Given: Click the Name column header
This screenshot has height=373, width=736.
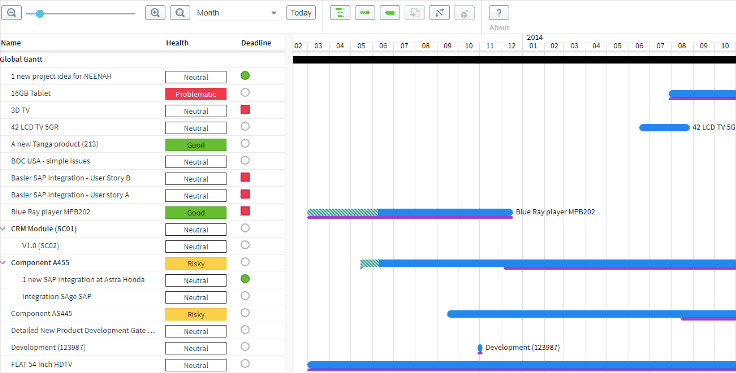Looking at the screenshot, I should coord(11,43).
